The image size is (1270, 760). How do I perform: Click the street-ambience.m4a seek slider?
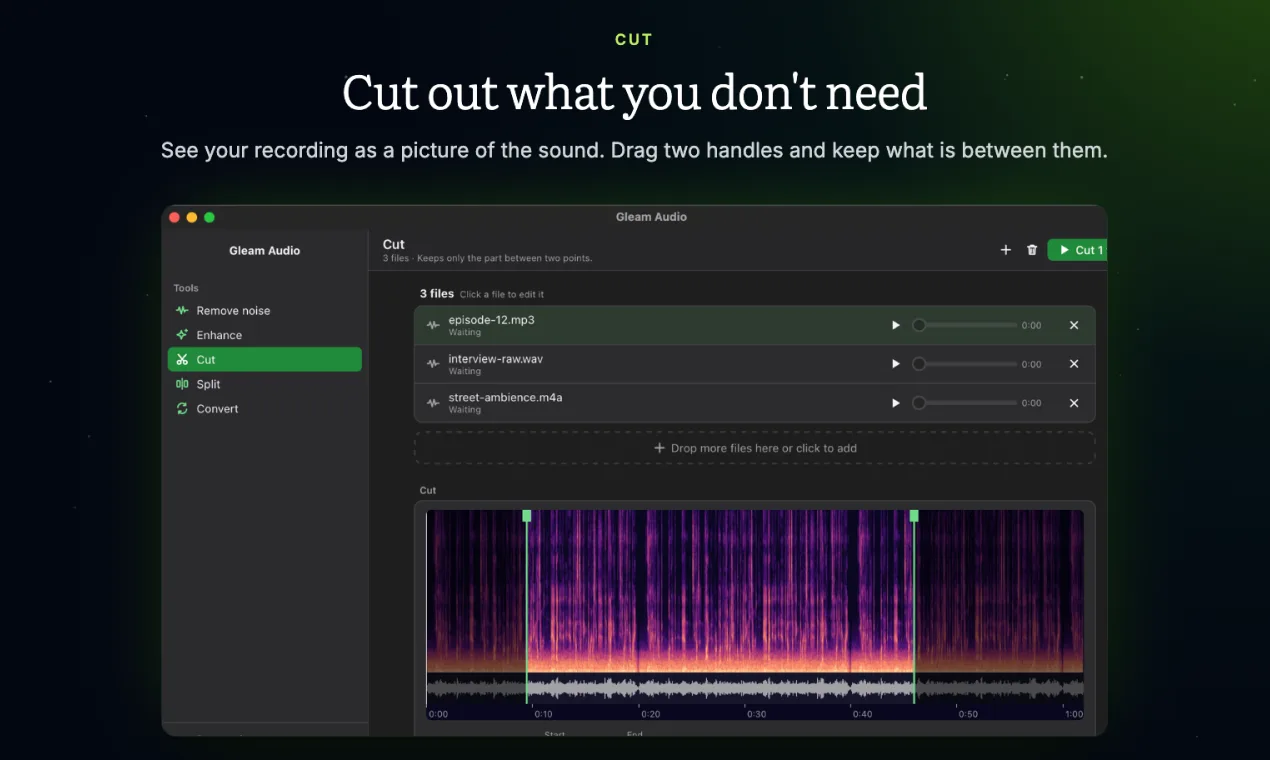pyautogui.click(x=965, y=403)
